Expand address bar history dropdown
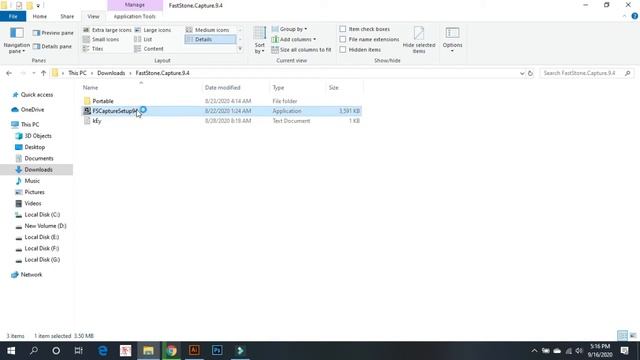Image resolution: width=640 pixels, height=360 pixels. [x=522, y=73]
